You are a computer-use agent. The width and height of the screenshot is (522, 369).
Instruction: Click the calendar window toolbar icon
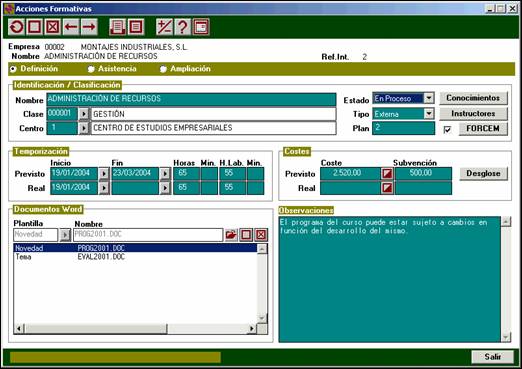pyautogui.click(x=201, y=27)
